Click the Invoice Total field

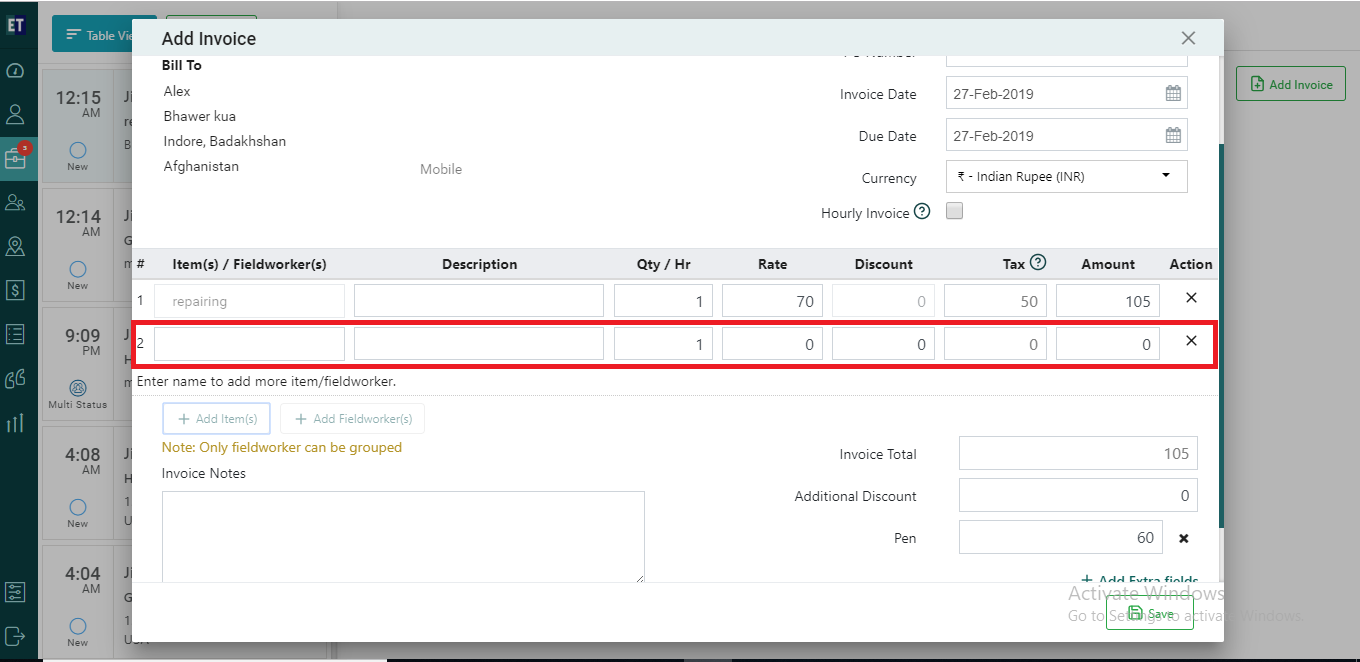[x=1078, y=453]
